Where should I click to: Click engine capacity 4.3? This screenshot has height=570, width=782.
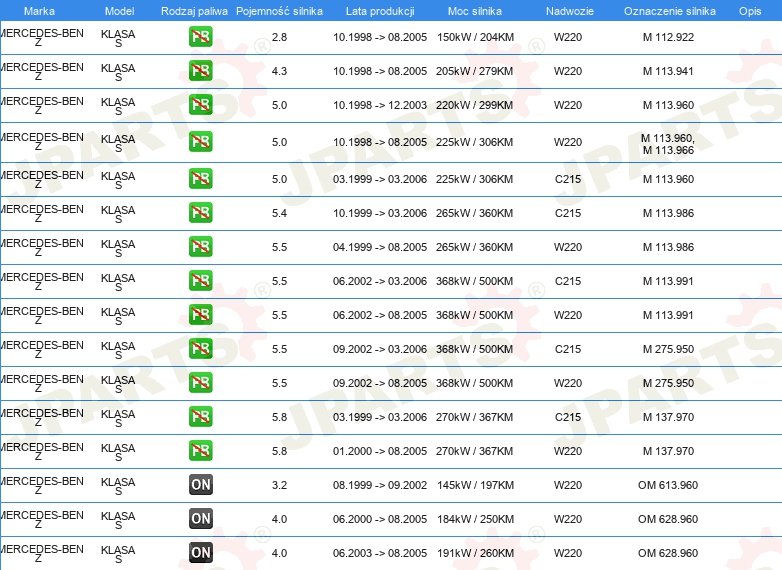point(279,71)
